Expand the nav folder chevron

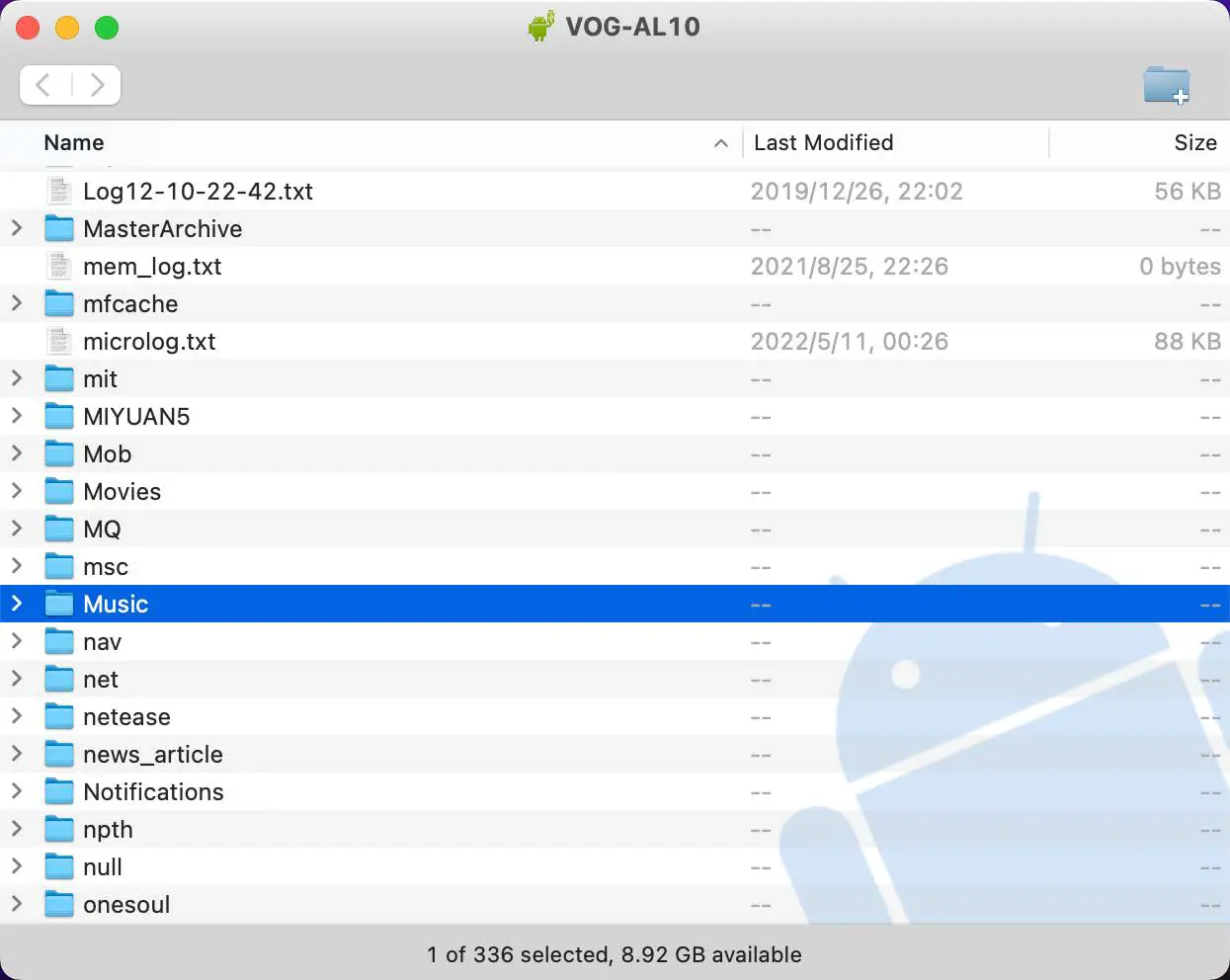coord(17,641)
